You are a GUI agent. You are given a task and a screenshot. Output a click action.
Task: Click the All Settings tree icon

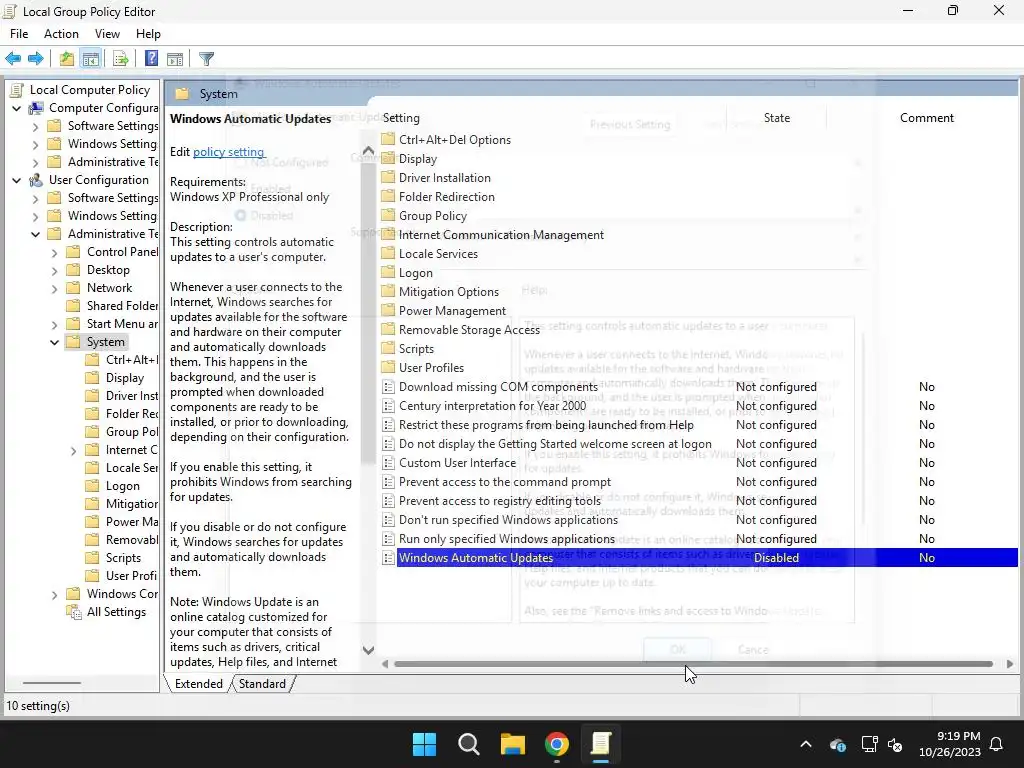[x=74, y=612]
